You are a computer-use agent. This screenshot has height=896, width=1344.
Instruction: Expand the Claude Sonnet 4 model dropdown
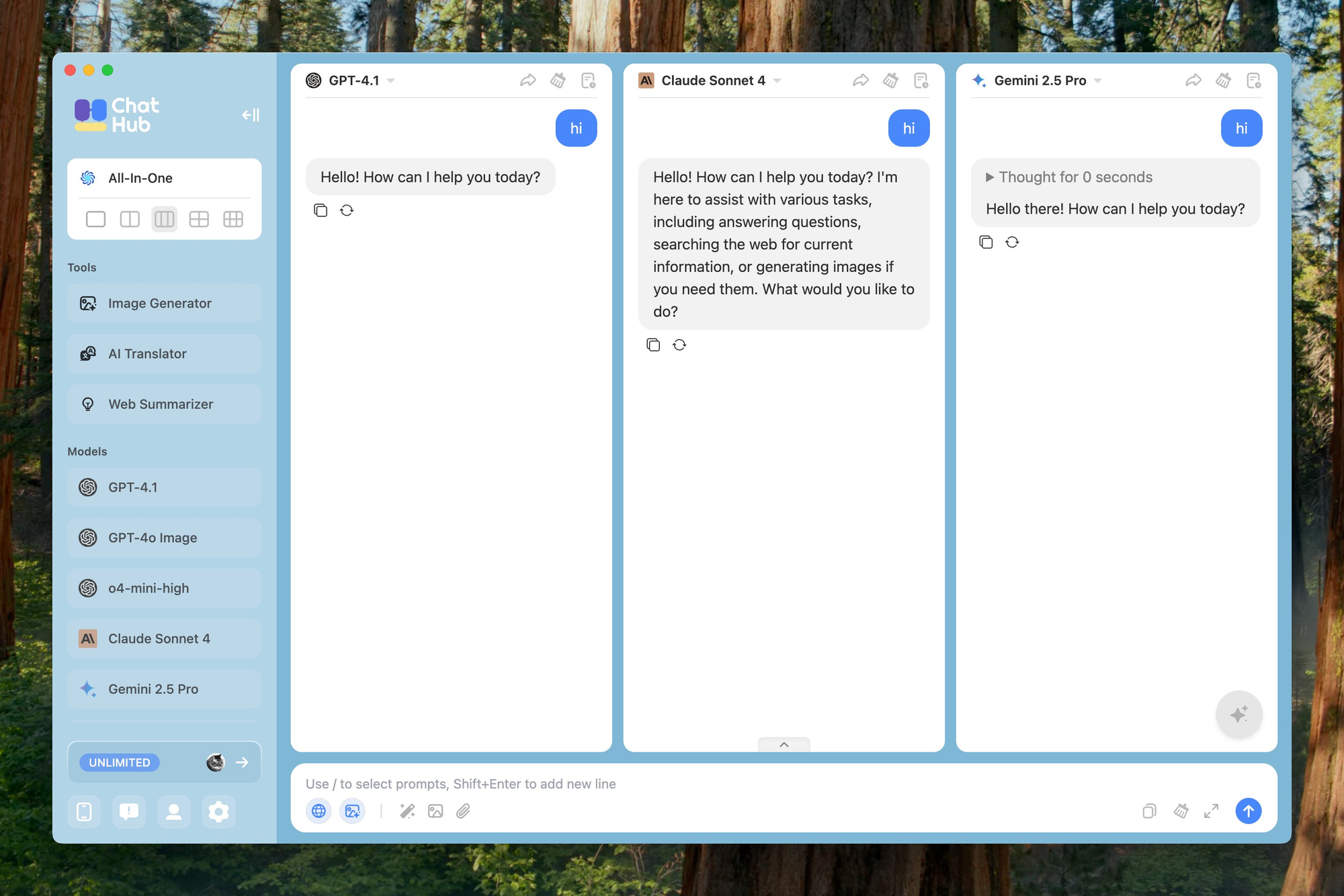(777, 81)
